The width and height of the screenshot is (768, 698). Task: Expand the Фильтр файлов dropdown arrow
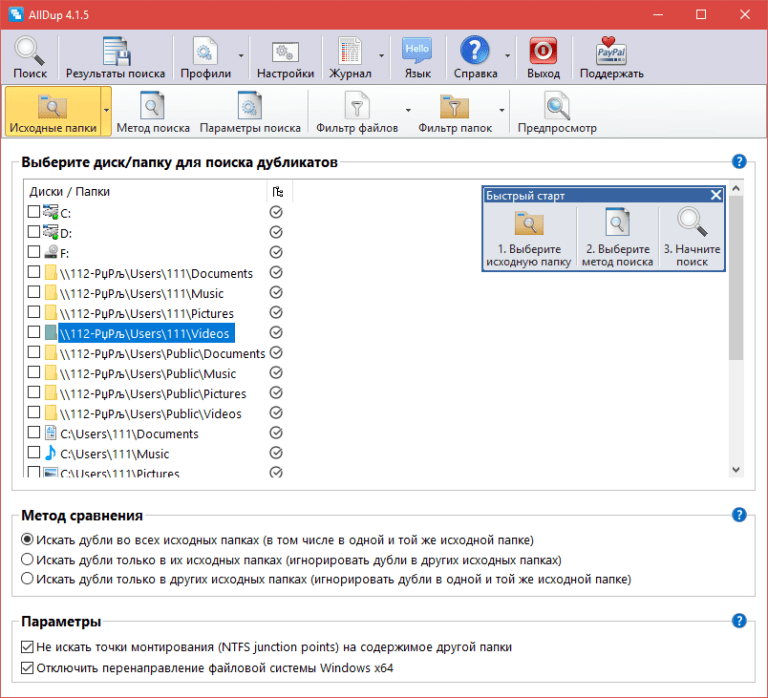coord(407,111)
